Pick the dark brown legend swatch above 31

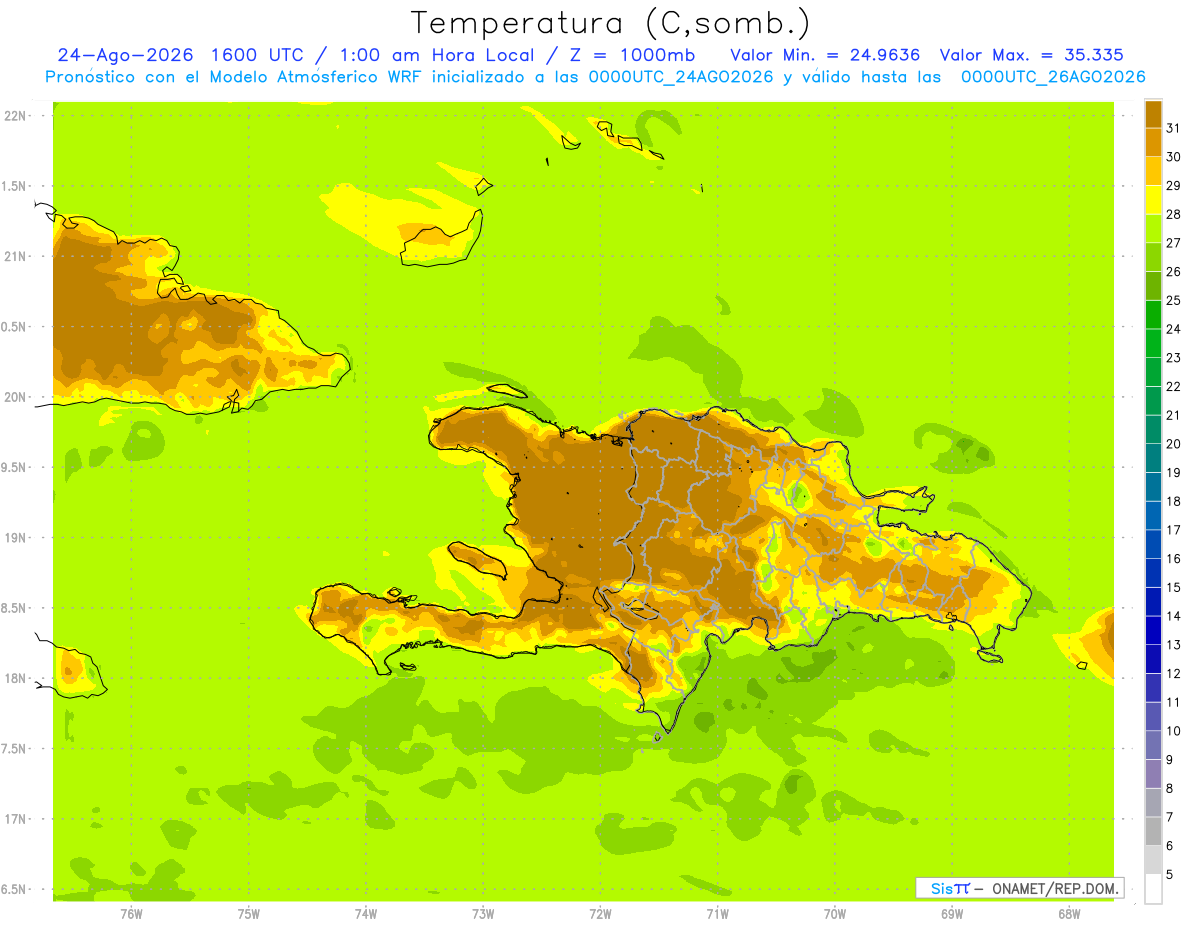click(x=1153, y=114)
